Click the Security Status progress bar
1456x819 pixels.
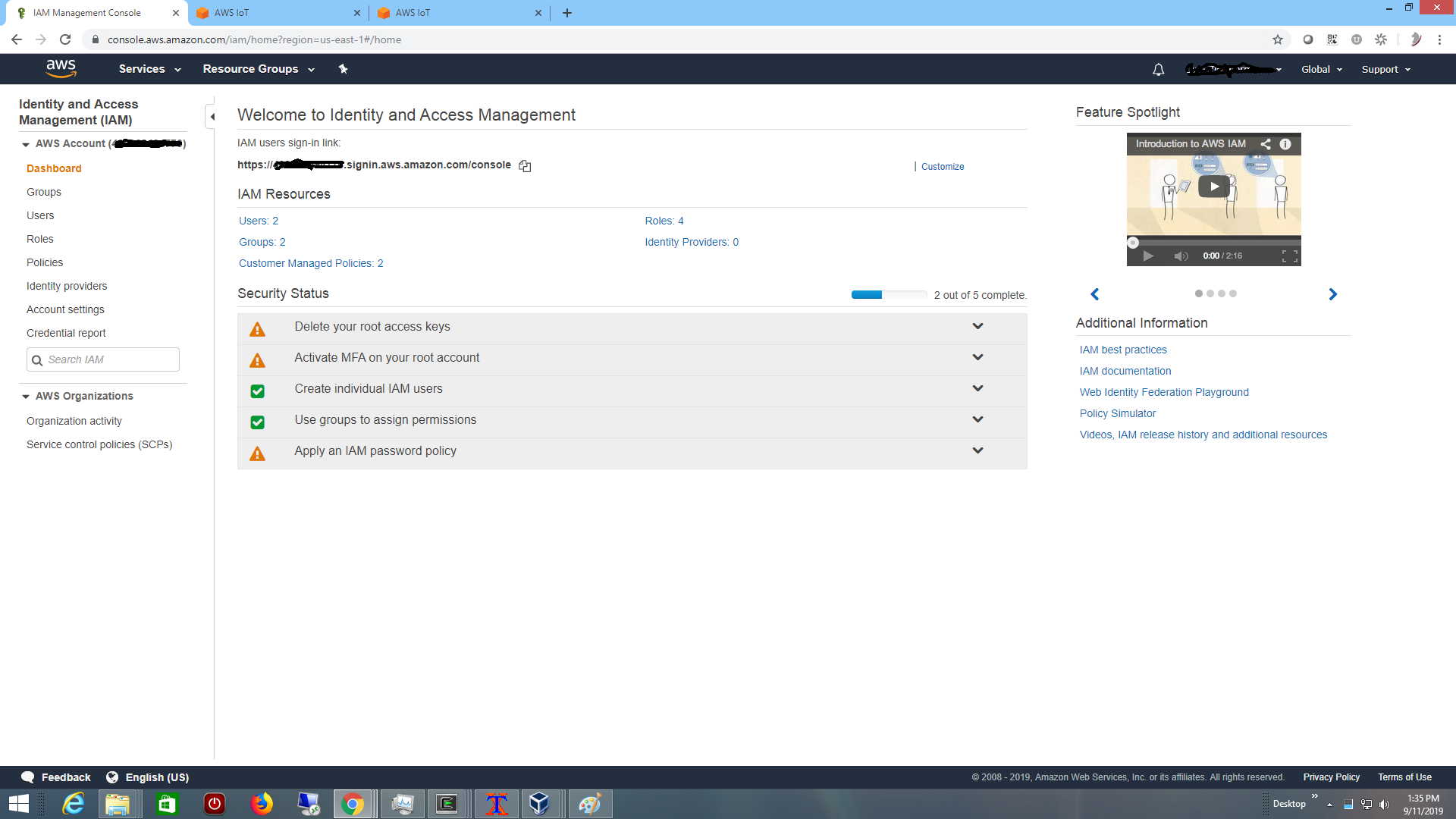coord(889,295)
